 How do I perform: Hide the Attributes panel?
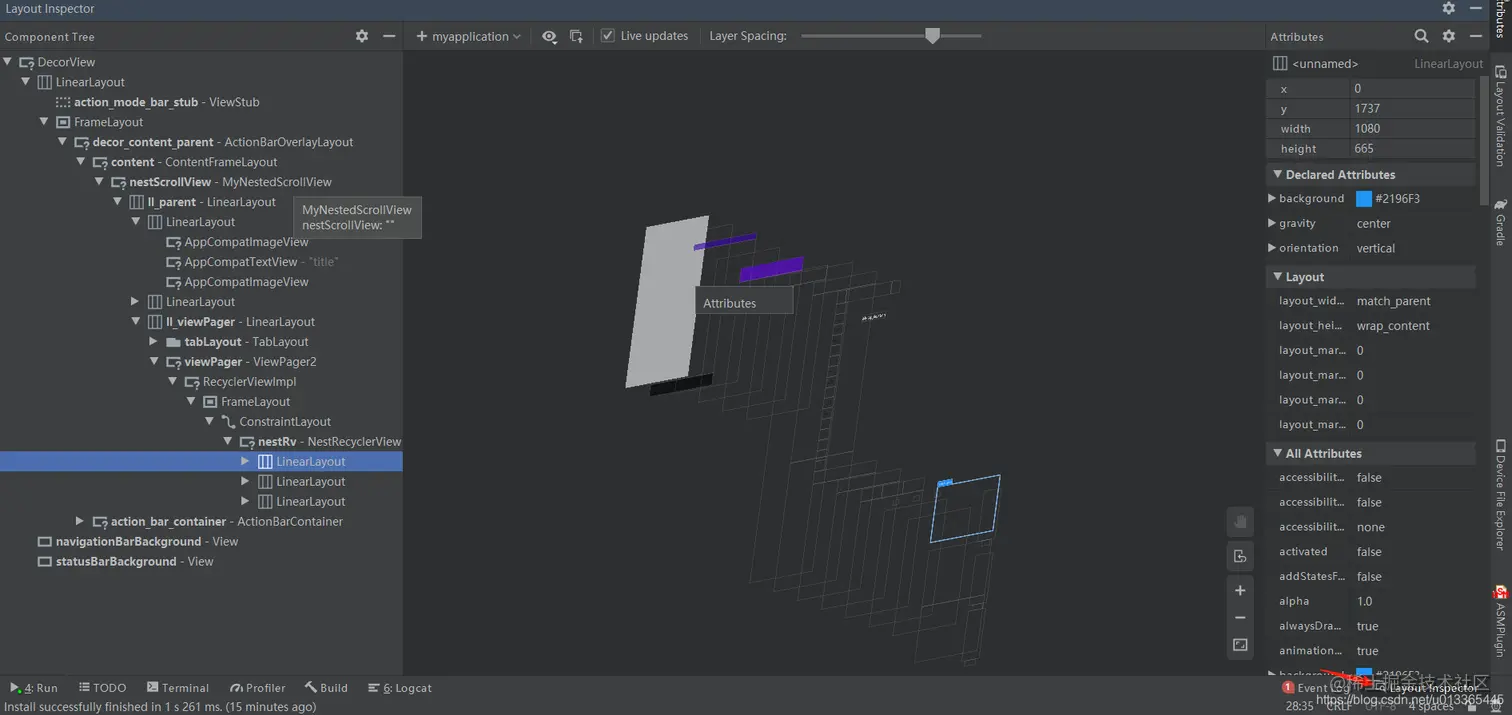(1476, 36)
